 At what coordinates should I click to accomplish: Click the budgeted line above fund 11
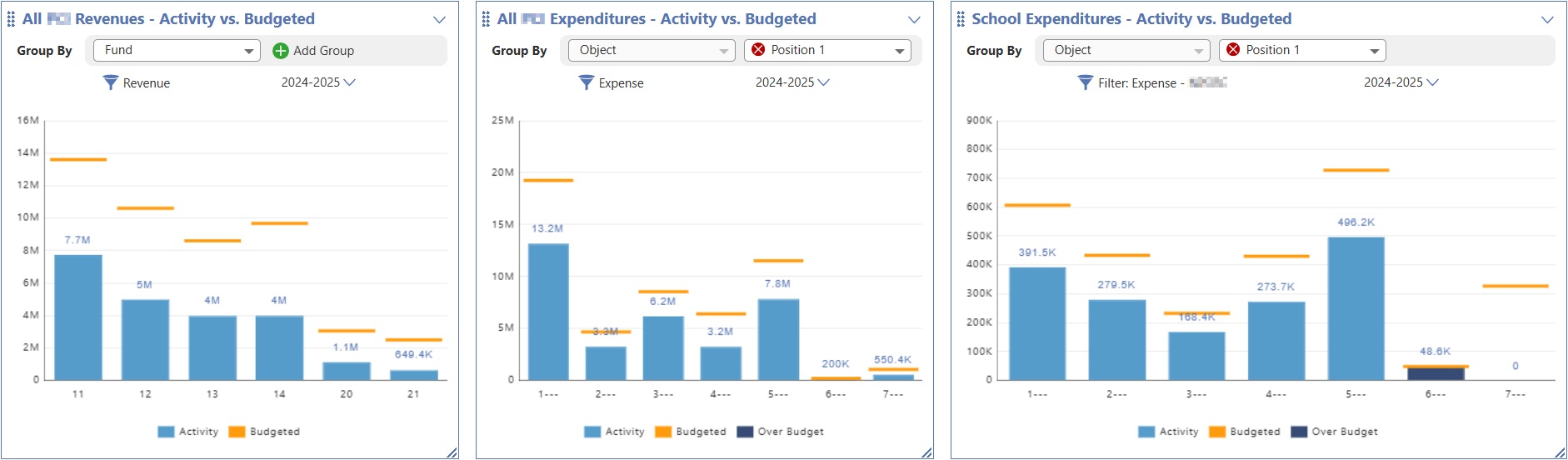[x=78, y=159]
